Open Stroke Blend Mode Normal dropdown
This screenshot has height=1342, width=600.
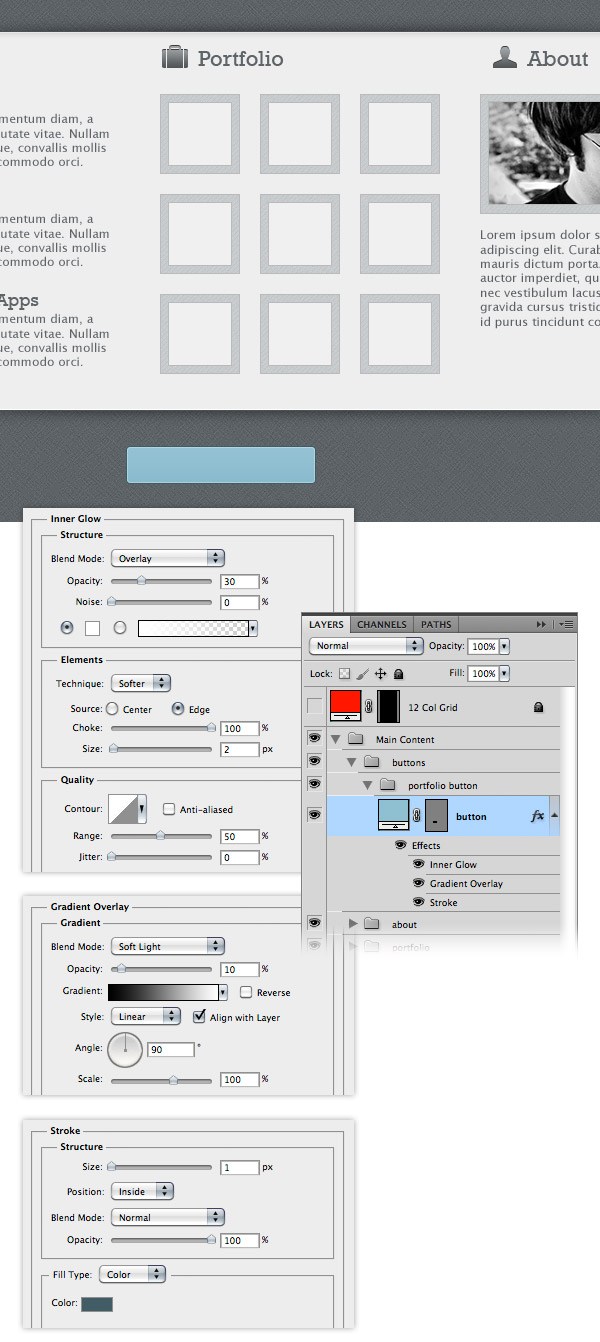tap(168, 1217)
